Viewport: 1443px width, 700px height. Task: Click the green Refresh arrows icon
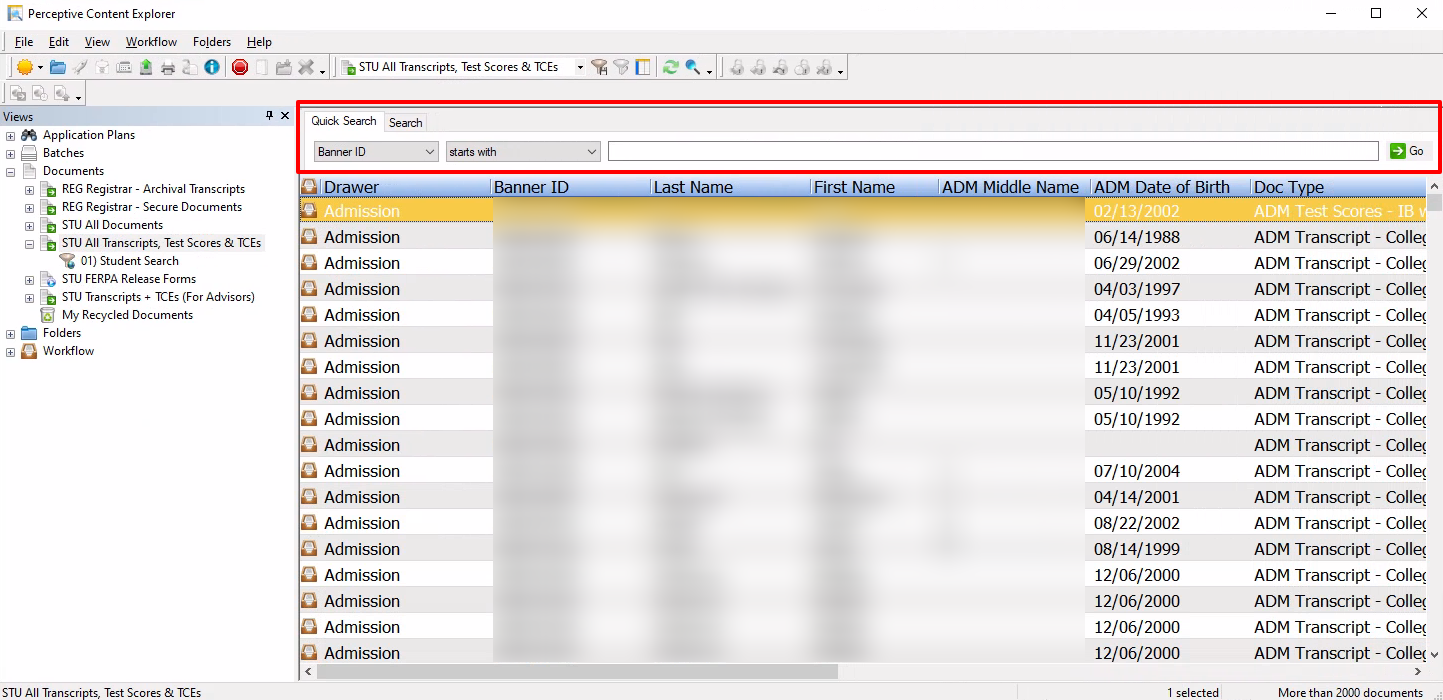tap(671, 67)
